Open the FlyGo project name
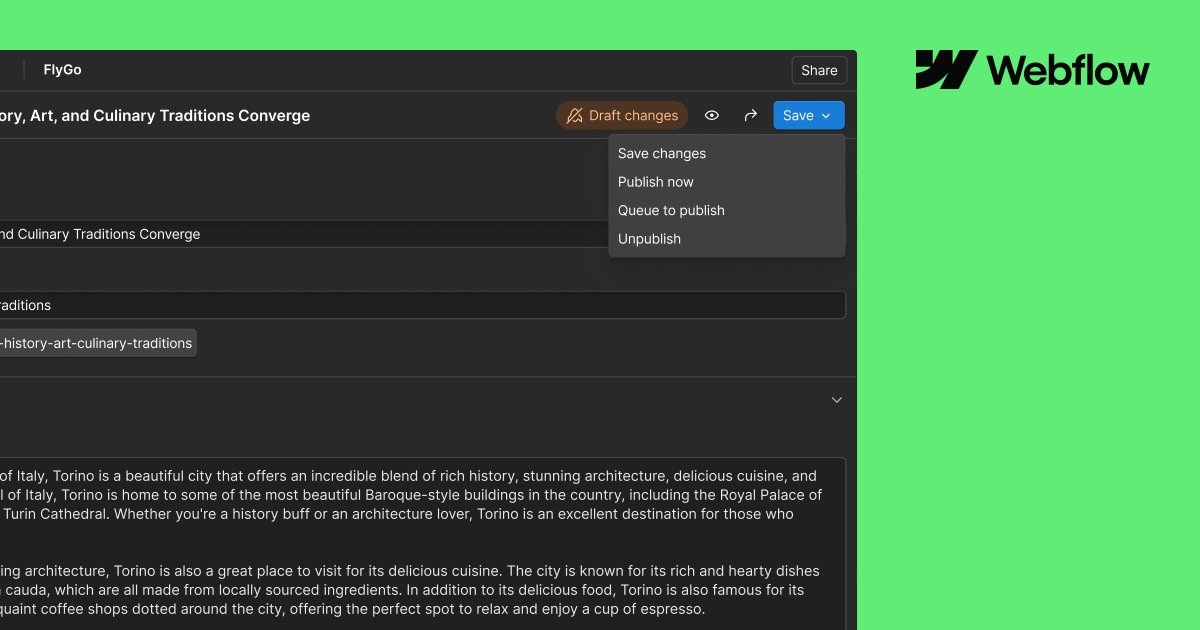This screenshot has width=1200, height=630. (61, 70)
